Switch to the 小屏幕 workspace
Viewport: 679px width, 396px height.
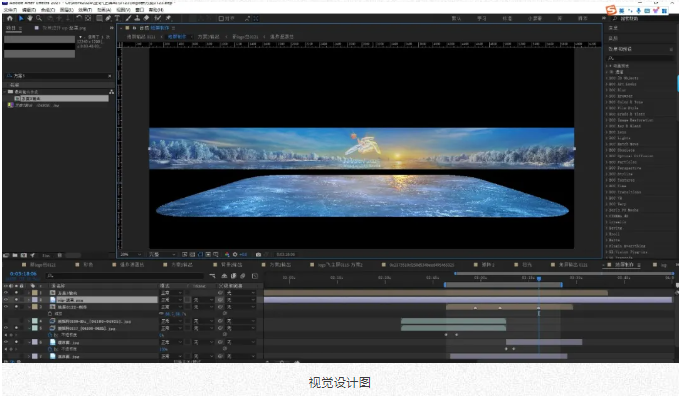(535, 19)
